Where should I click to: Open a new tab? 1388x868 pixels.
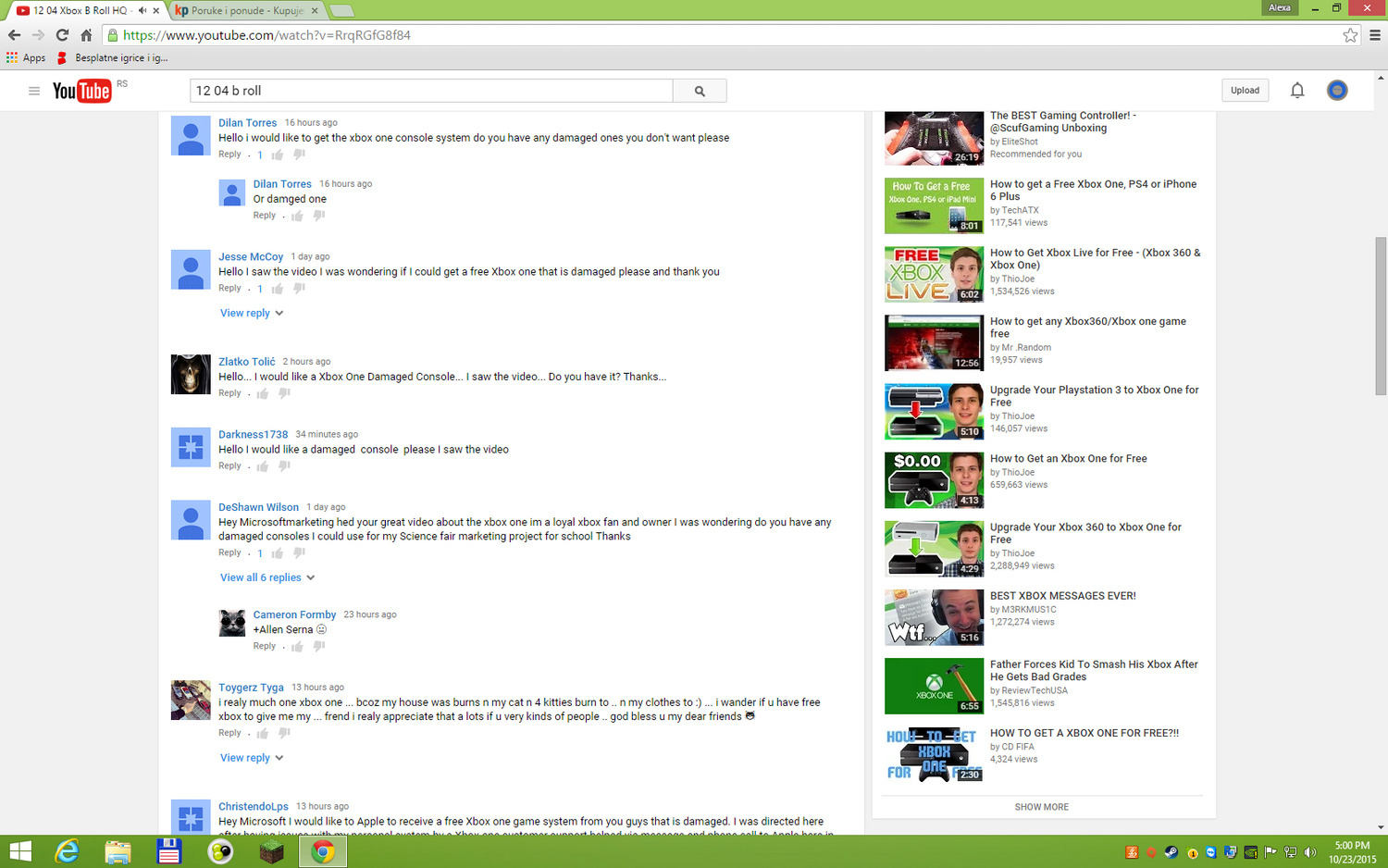(341, 10)
